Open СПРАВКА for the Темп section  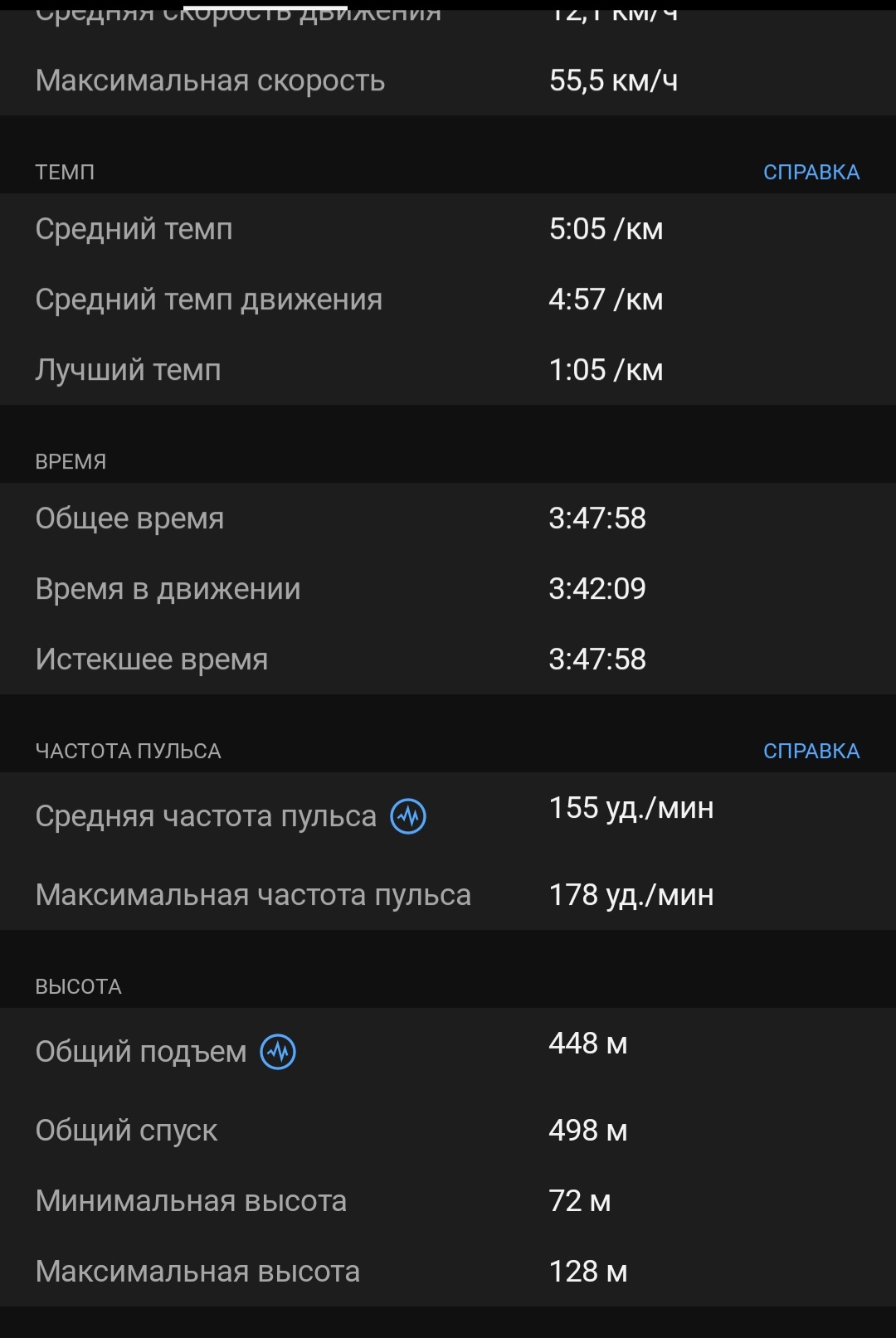[x=811, y=172]
